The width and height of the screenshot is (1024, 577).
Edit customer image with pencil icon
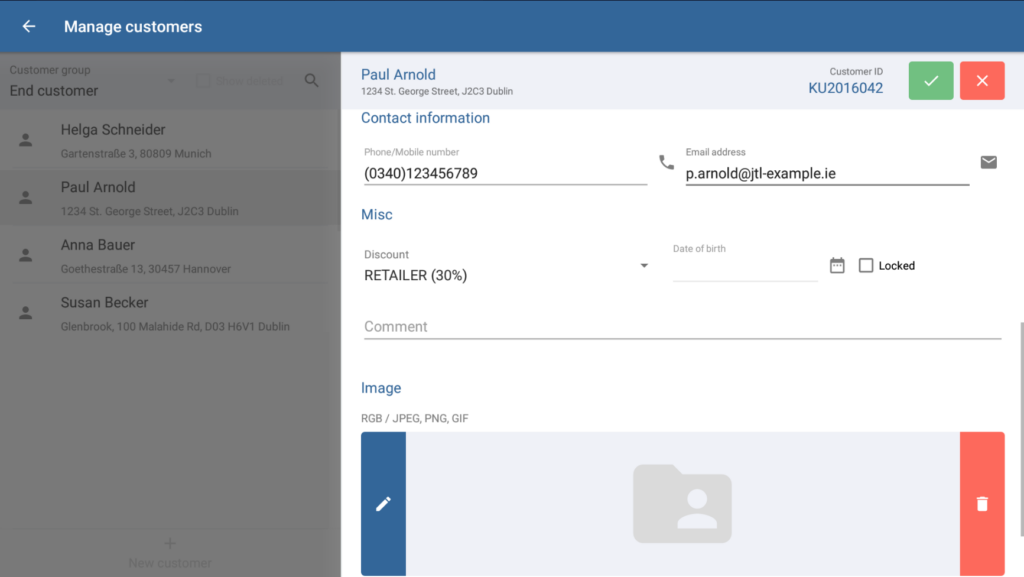(383, 504)
